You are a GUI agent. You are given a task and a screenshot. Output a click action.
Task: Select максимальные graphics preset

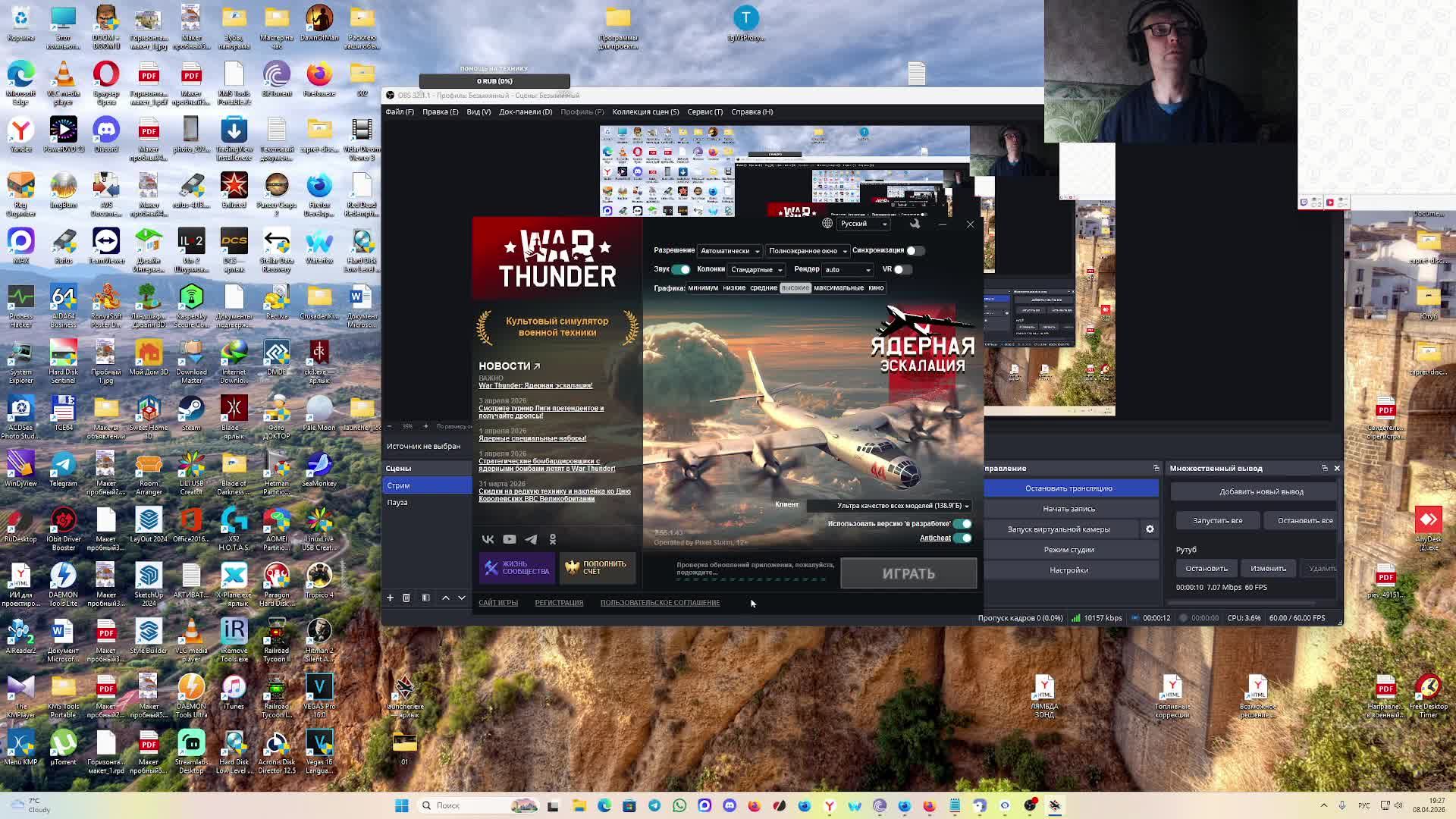pos(838,288)
